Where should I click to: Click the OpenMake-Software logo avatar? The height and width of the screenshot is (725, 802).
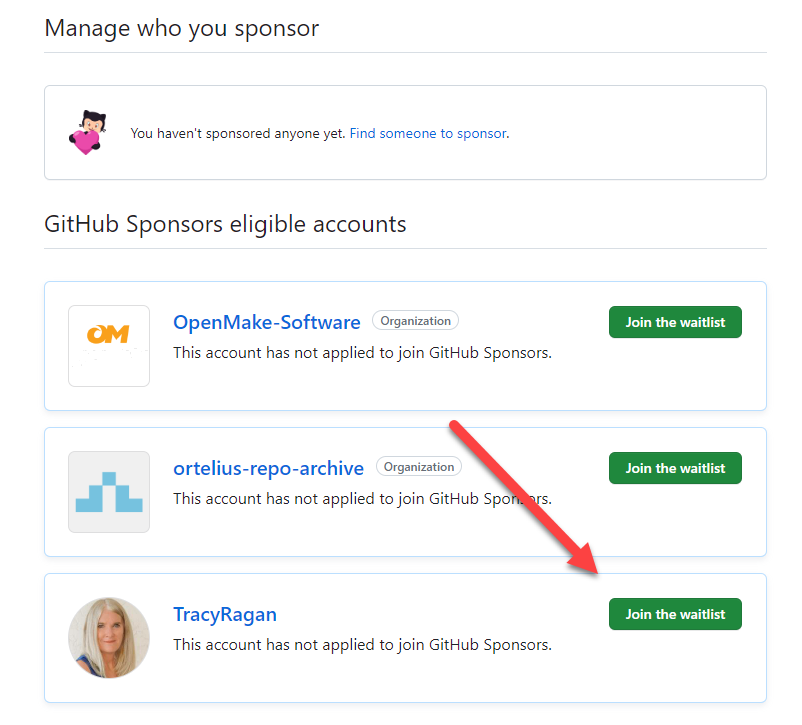click(109, 346)
